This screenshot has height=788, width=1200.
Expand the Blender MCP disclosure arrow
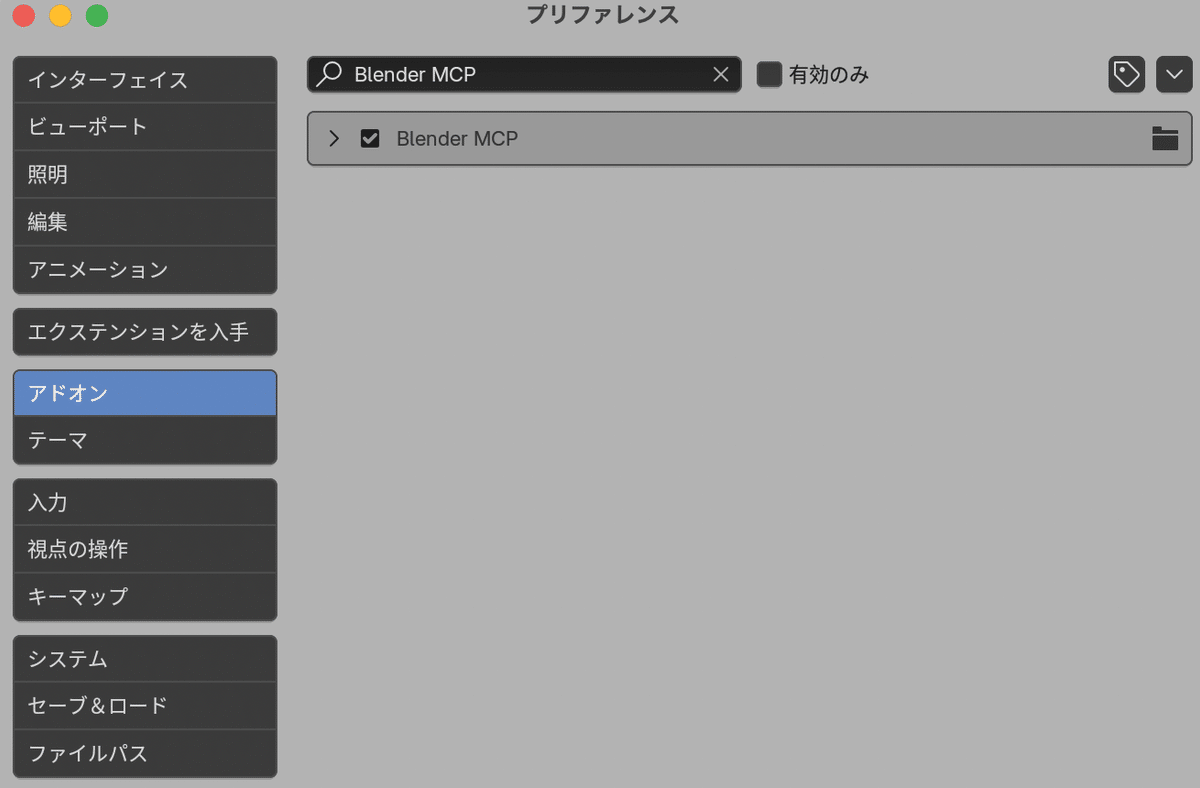(334, 138)
